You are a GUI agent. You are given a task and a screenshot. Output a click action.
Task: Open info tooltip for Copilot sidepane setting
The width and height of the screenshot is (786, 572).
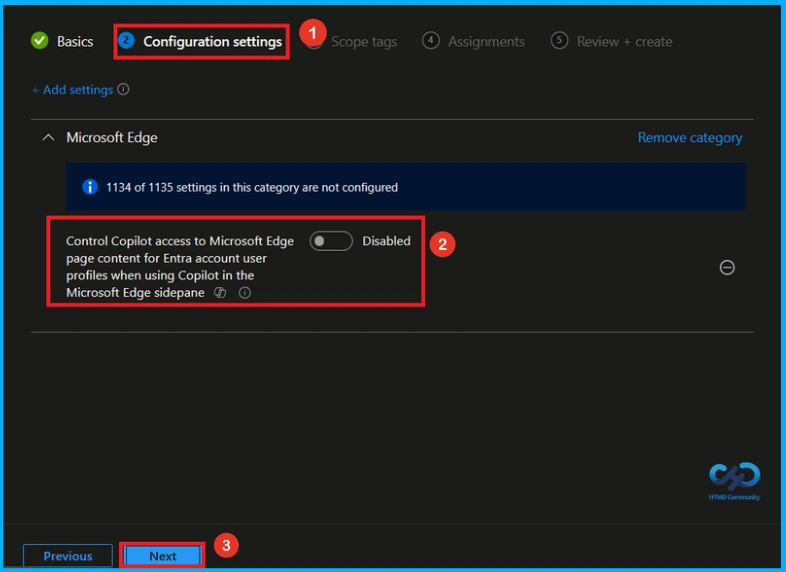coord(245,293)
